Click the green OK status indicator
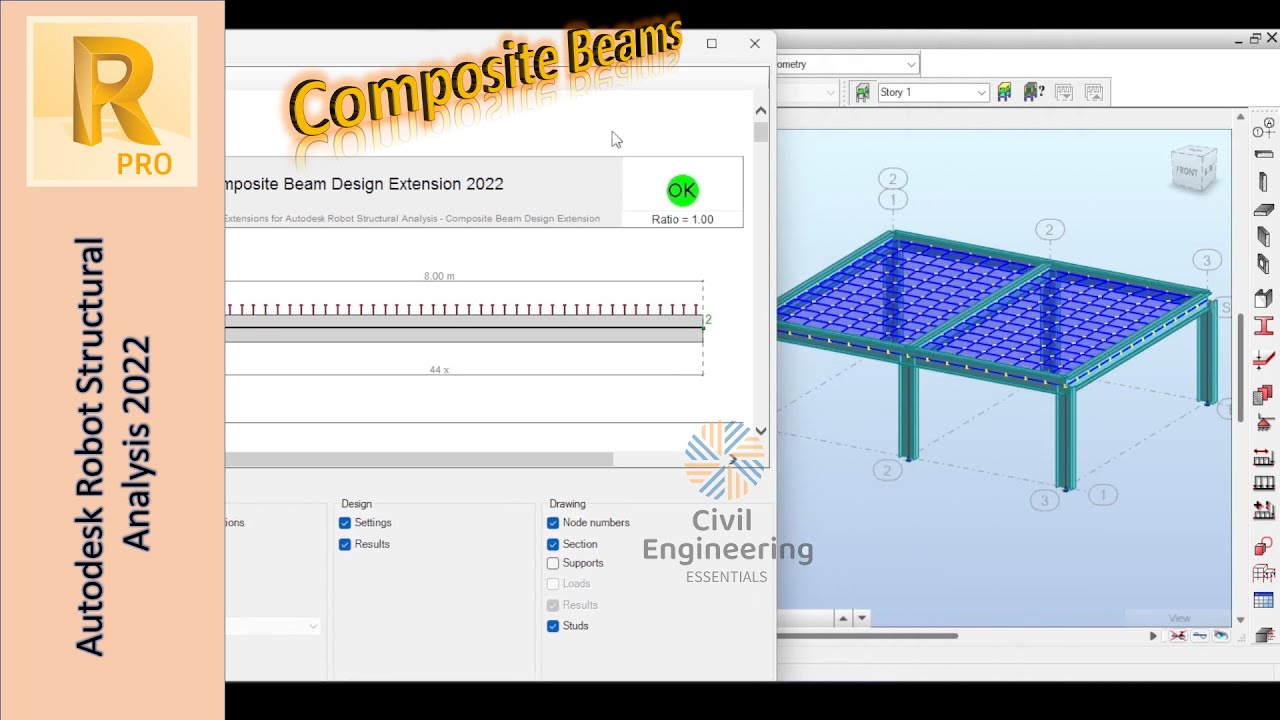 click(682, 190)
